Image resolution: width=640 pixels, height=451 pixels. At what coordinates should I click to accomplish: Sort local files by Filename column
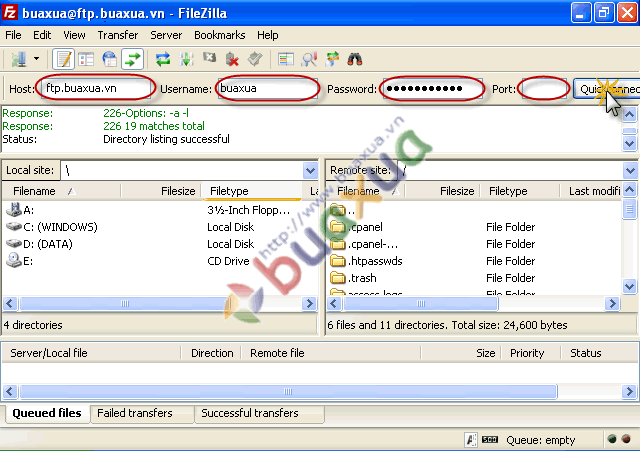61,191
